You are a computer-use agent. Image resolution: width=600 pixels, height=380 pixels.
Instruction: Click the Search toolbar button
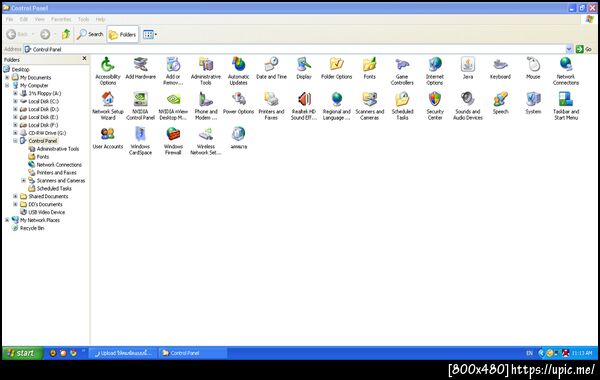coord(90,34)
